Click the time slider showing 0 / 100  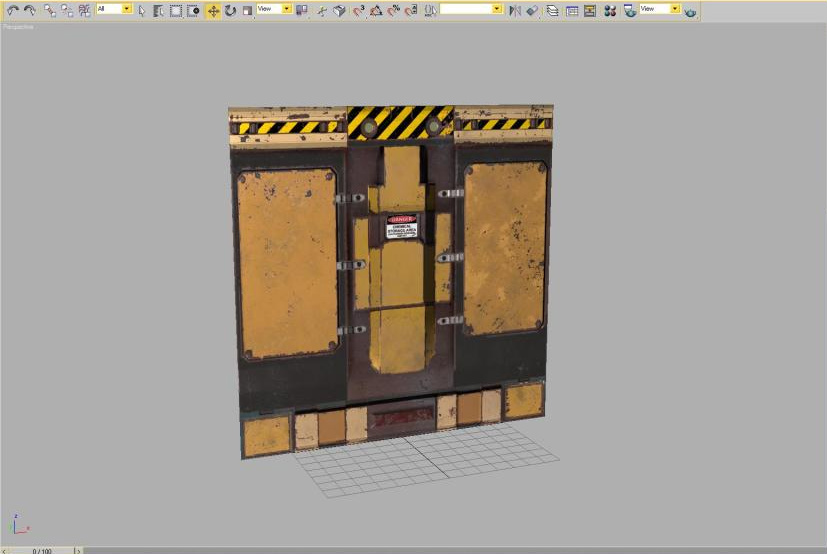41,550
